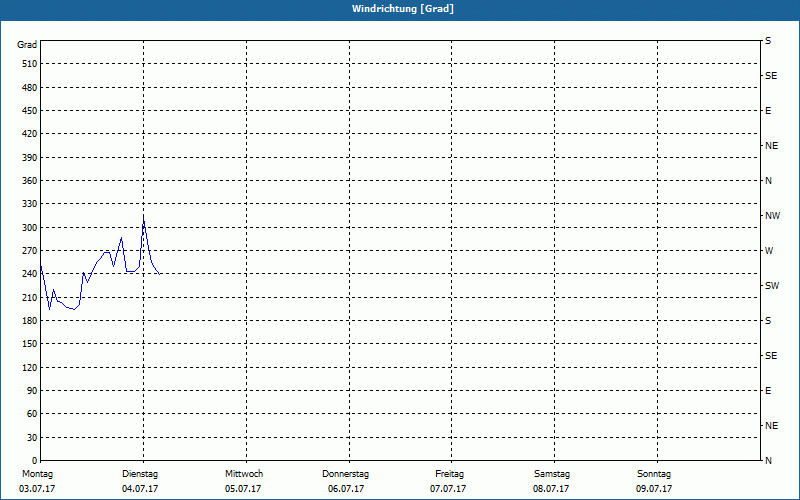Click the '240' y-axis value

click(30, 273)
